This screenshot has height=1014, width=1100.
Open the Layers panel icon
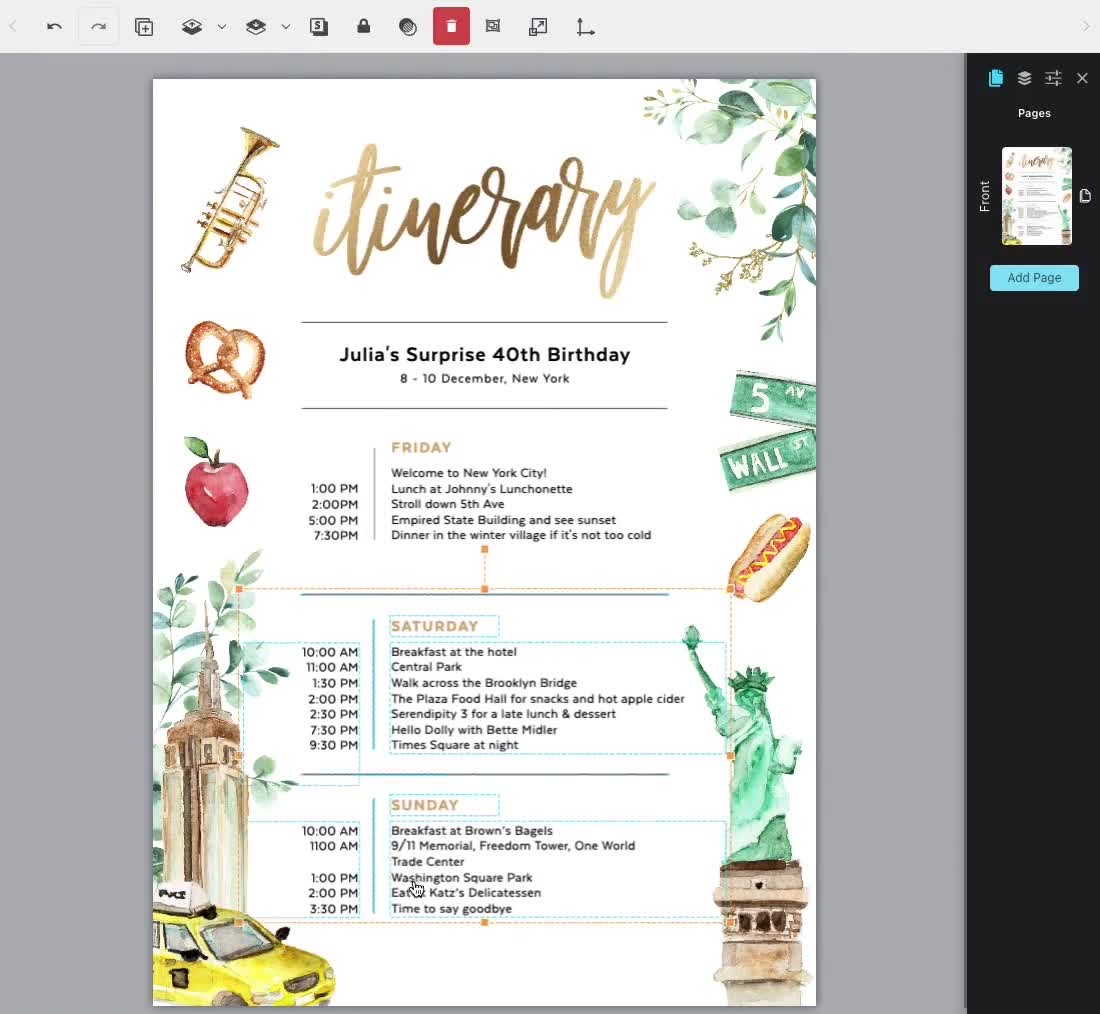(1024, 78)
